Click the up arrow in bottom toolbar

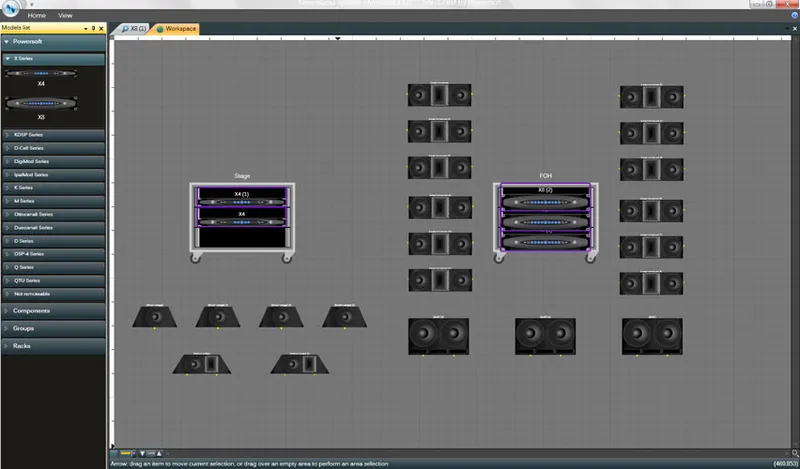(159, 453)
